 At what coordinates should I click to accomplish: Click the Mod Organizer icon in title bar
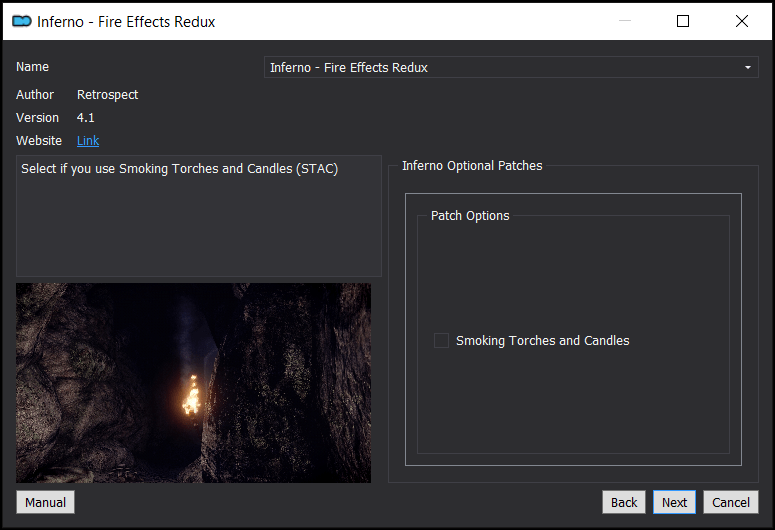point(22,21)
